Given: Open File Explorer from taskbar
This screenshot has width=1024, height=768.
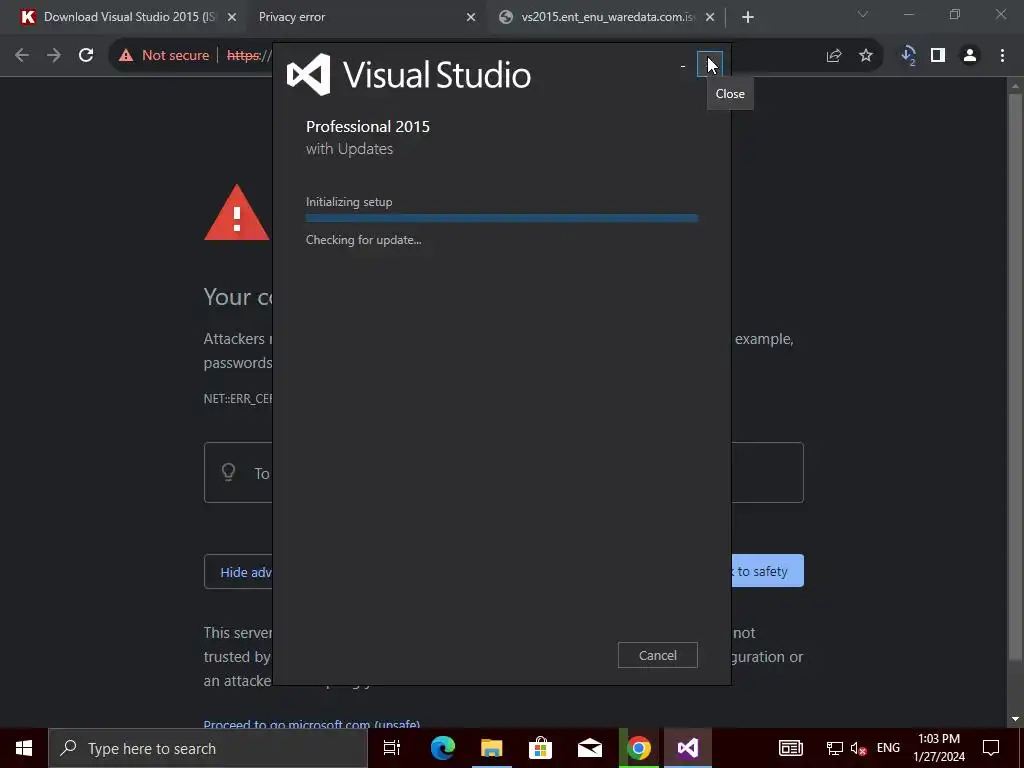Looking at the screenshot, I should coord(492,748).
